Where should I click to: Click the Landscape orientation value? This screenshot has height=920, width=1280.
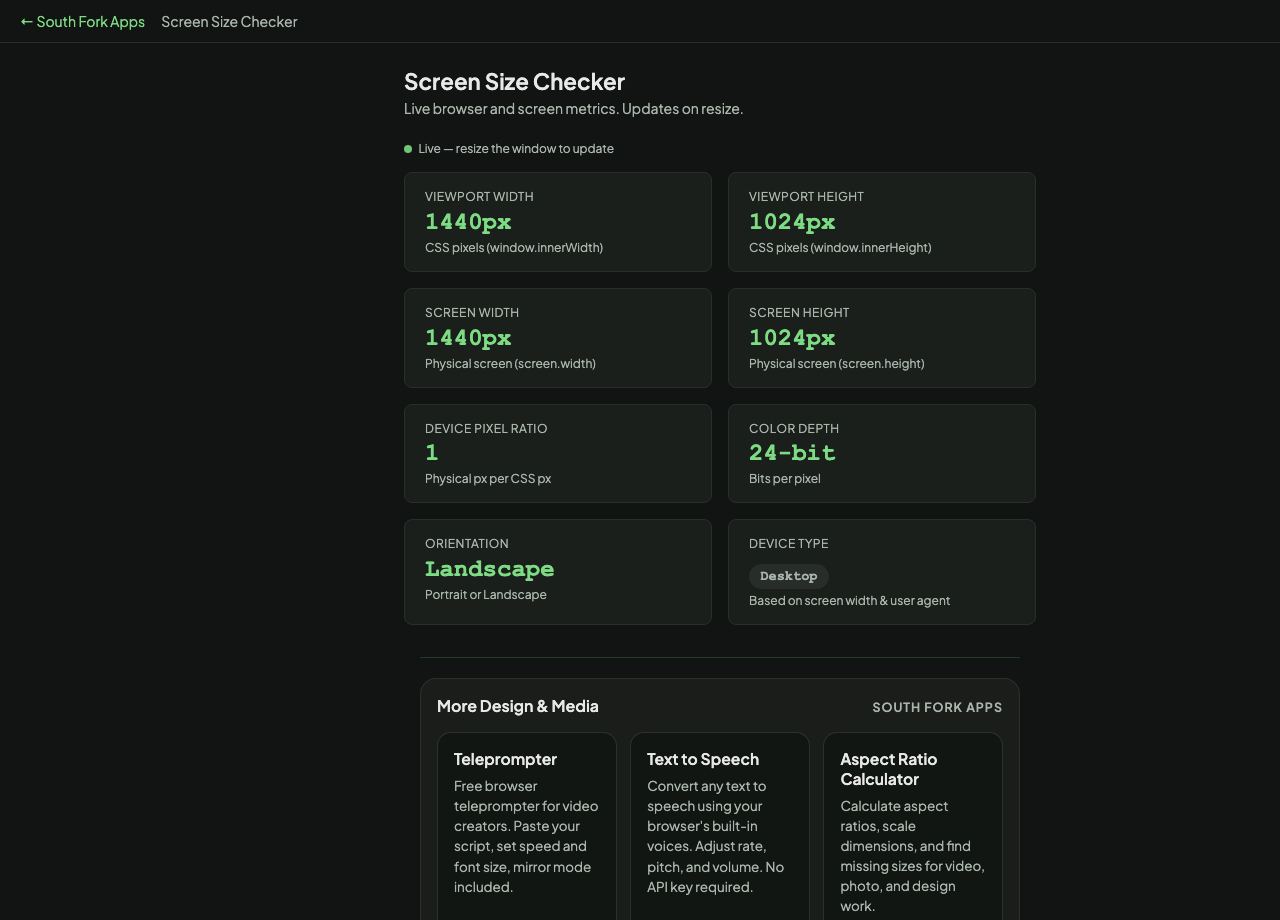pyautogui.click(x=489, y=569)
